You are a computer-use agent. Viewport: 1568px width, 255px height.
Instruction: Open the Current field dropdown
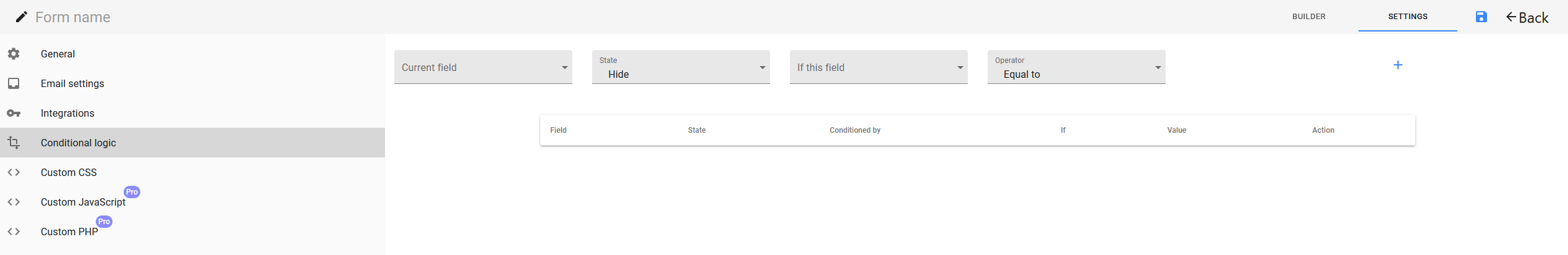click(483, 67)
